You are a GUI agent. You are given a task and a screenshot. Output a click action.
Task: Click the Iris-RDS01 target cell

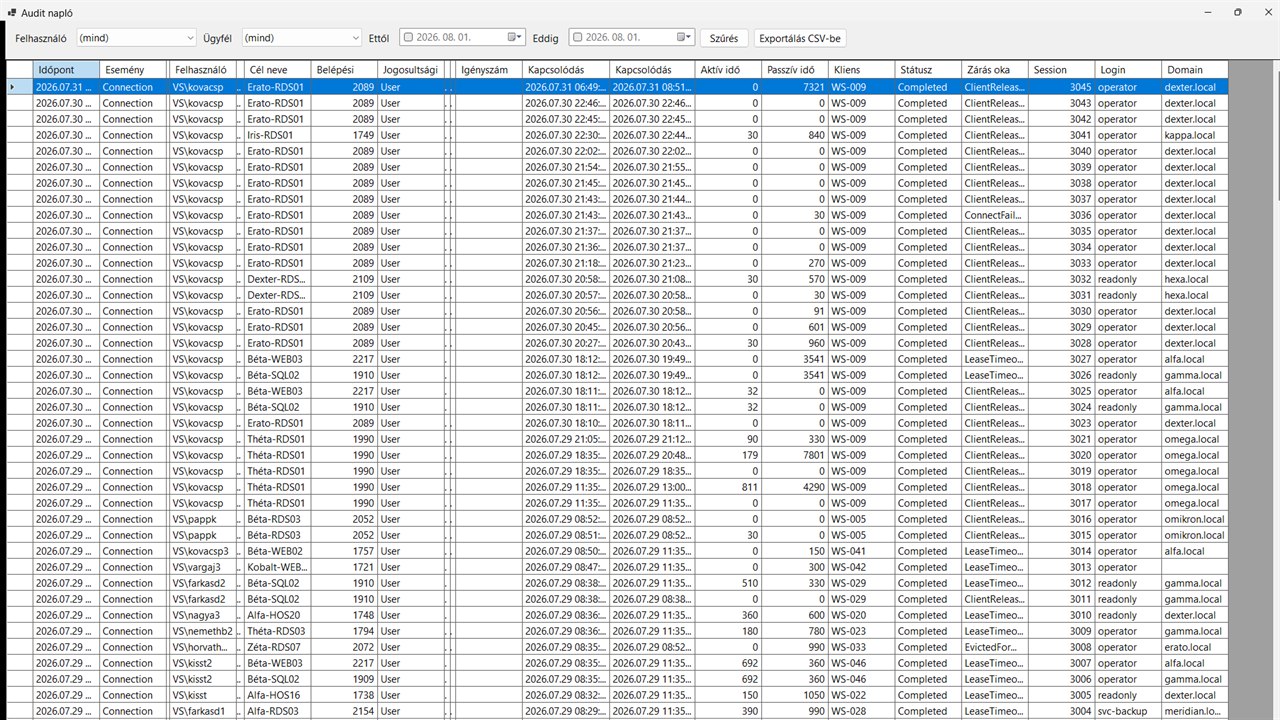point(277,135)
